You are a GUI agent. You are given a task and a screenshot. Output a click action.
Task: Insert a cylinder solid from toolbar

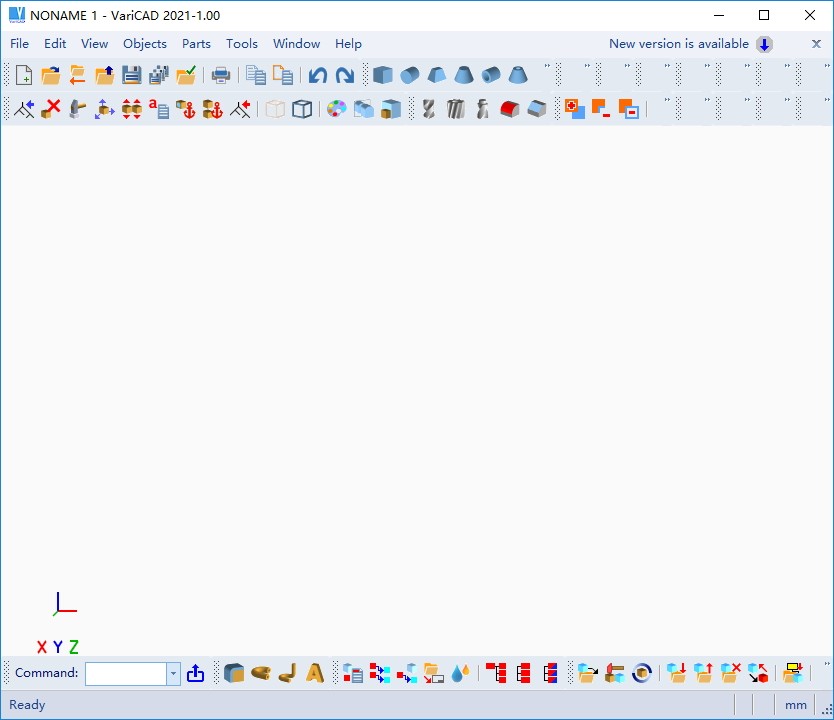coord(410,76)
